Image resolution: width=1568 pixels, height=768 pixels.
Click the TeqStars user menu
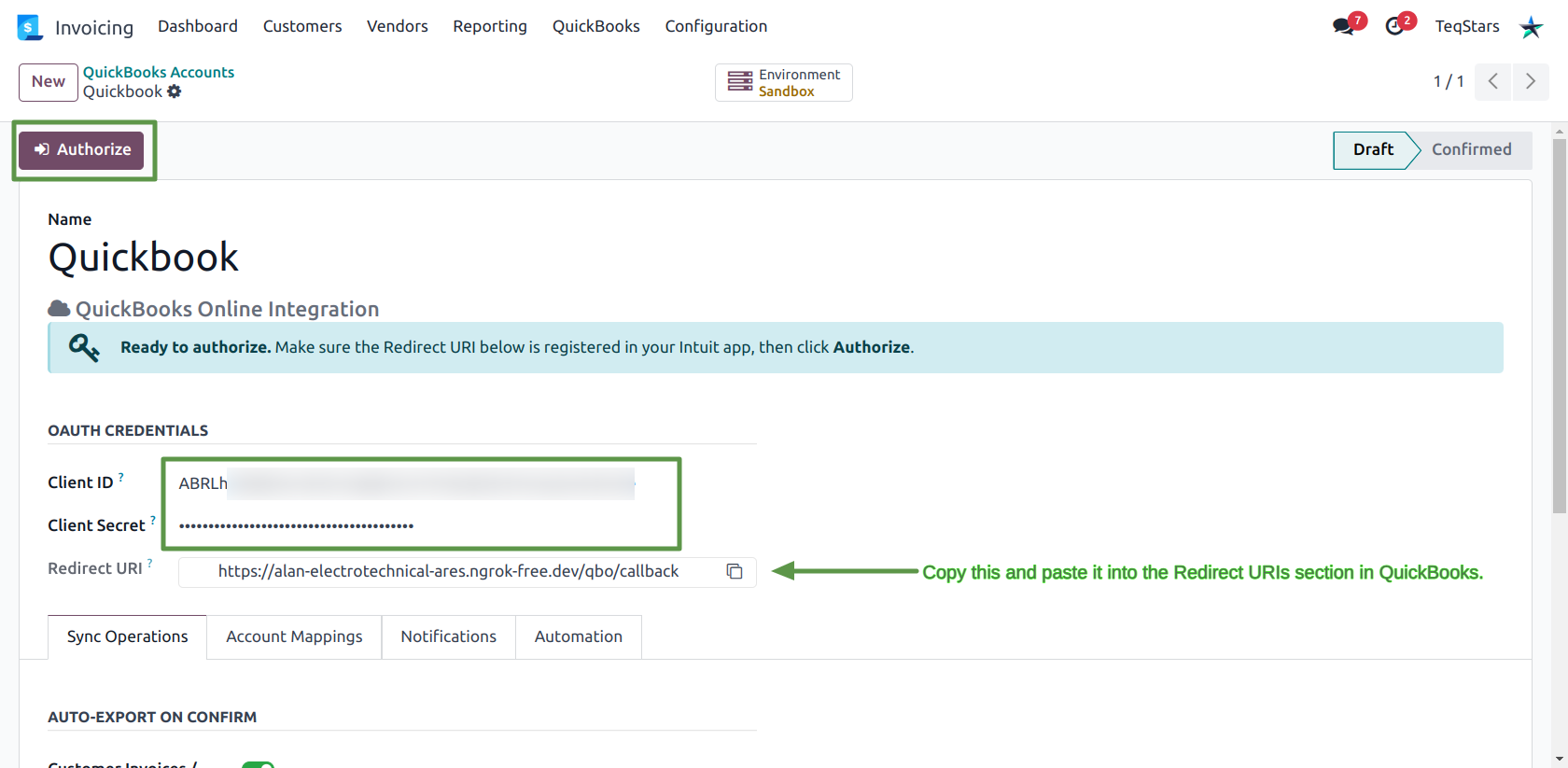point(1467,26)
